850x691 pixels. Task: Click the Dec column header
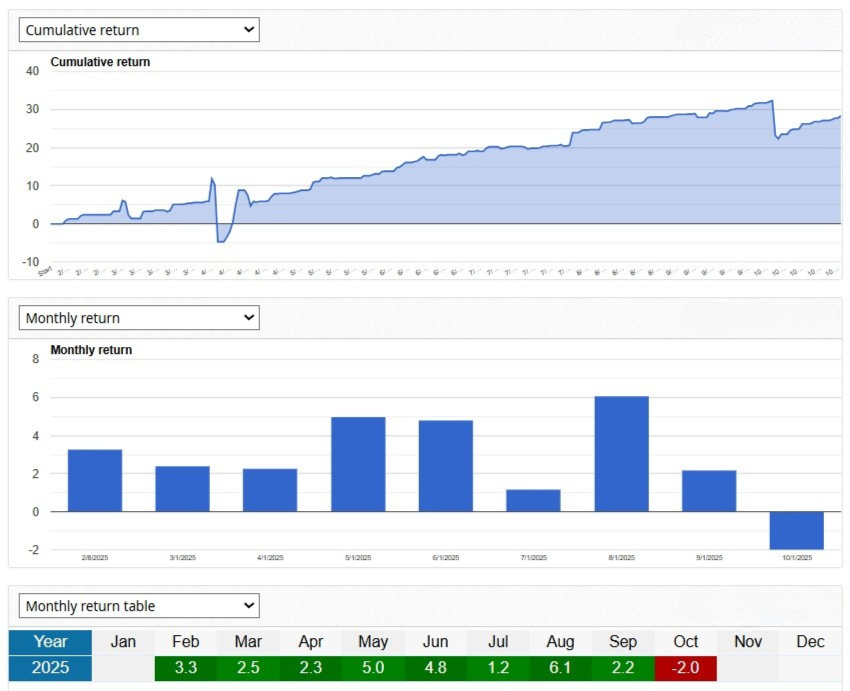810,642
